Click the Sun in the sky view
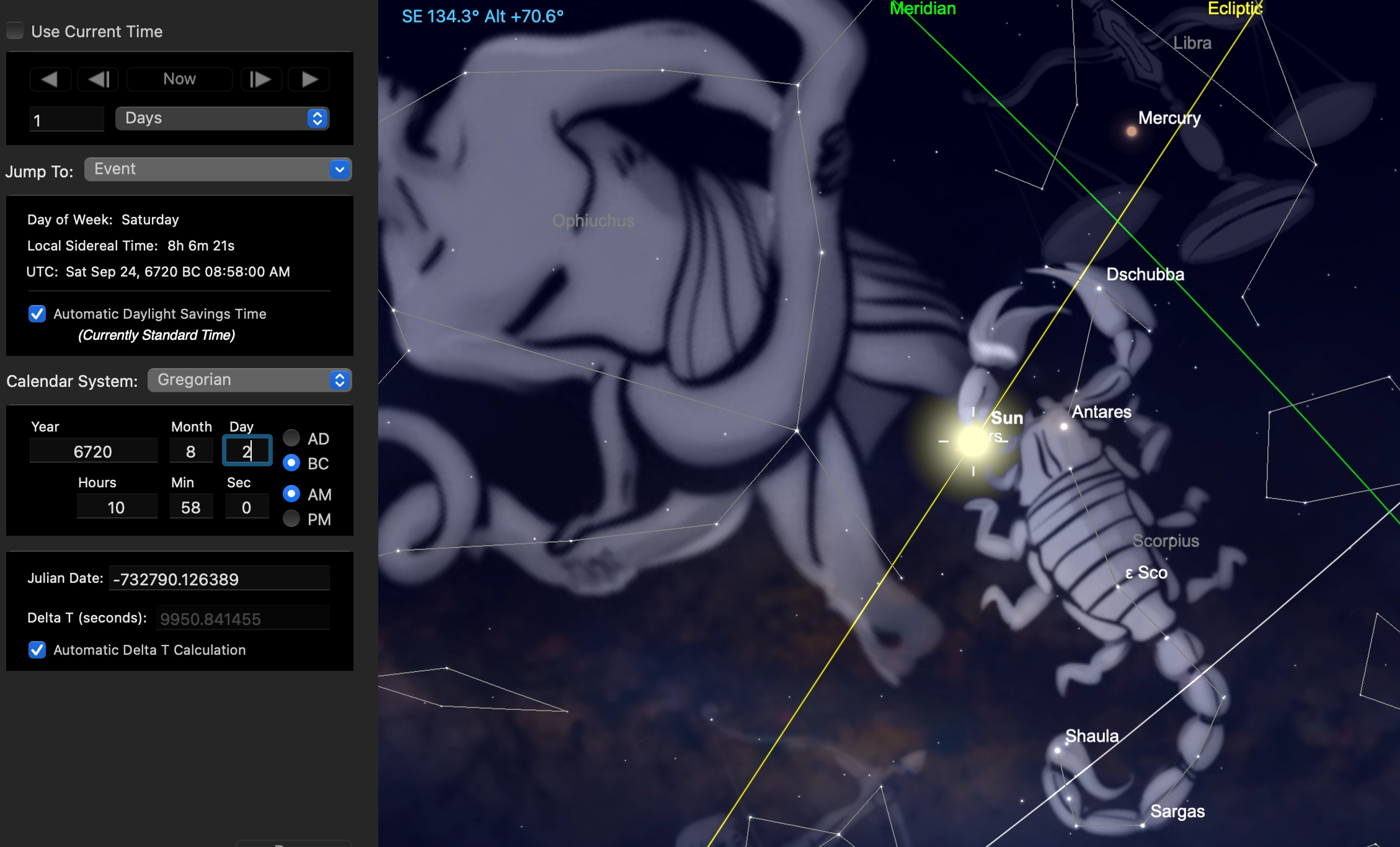The width and height of the screenshot is (1400, 847). point(972,441)
